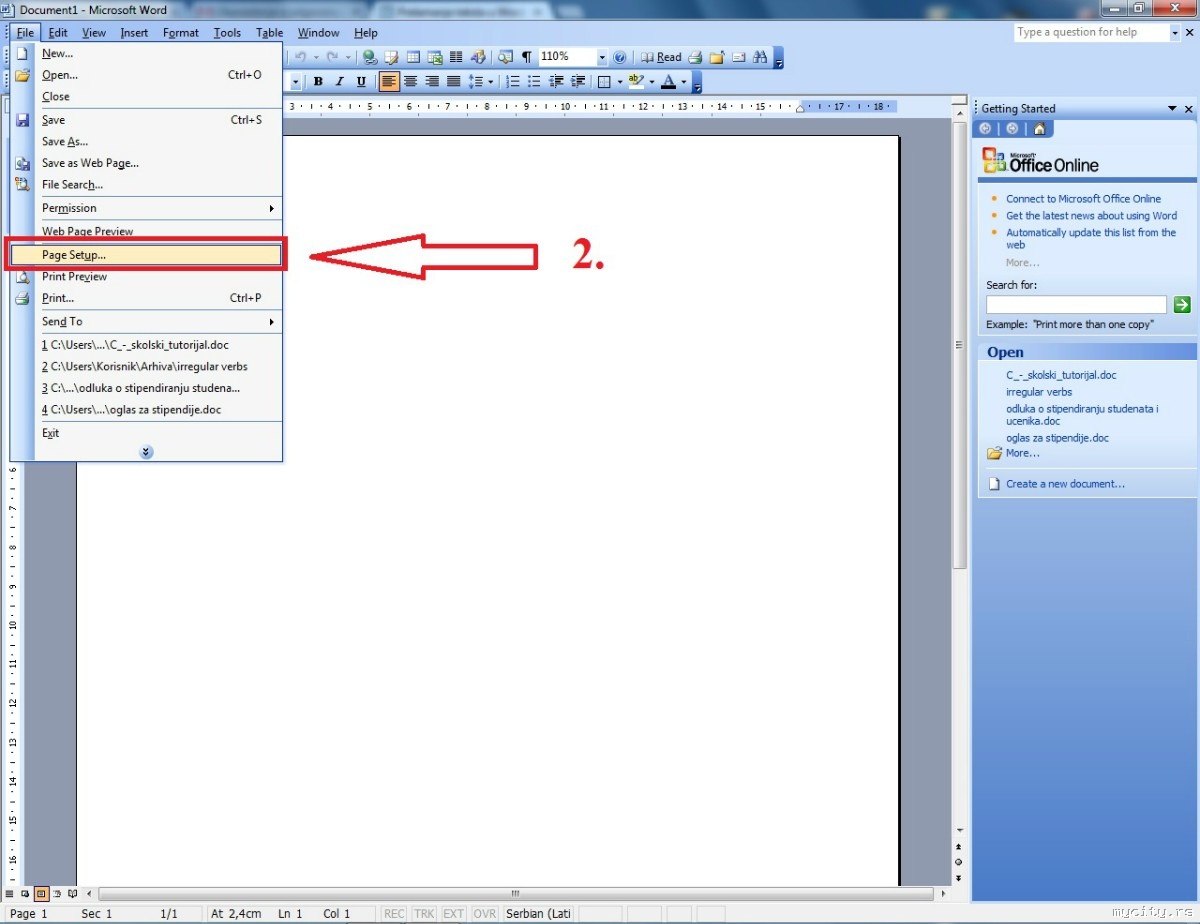Click the horizontal scrollbar thumb

pos(516,893)
